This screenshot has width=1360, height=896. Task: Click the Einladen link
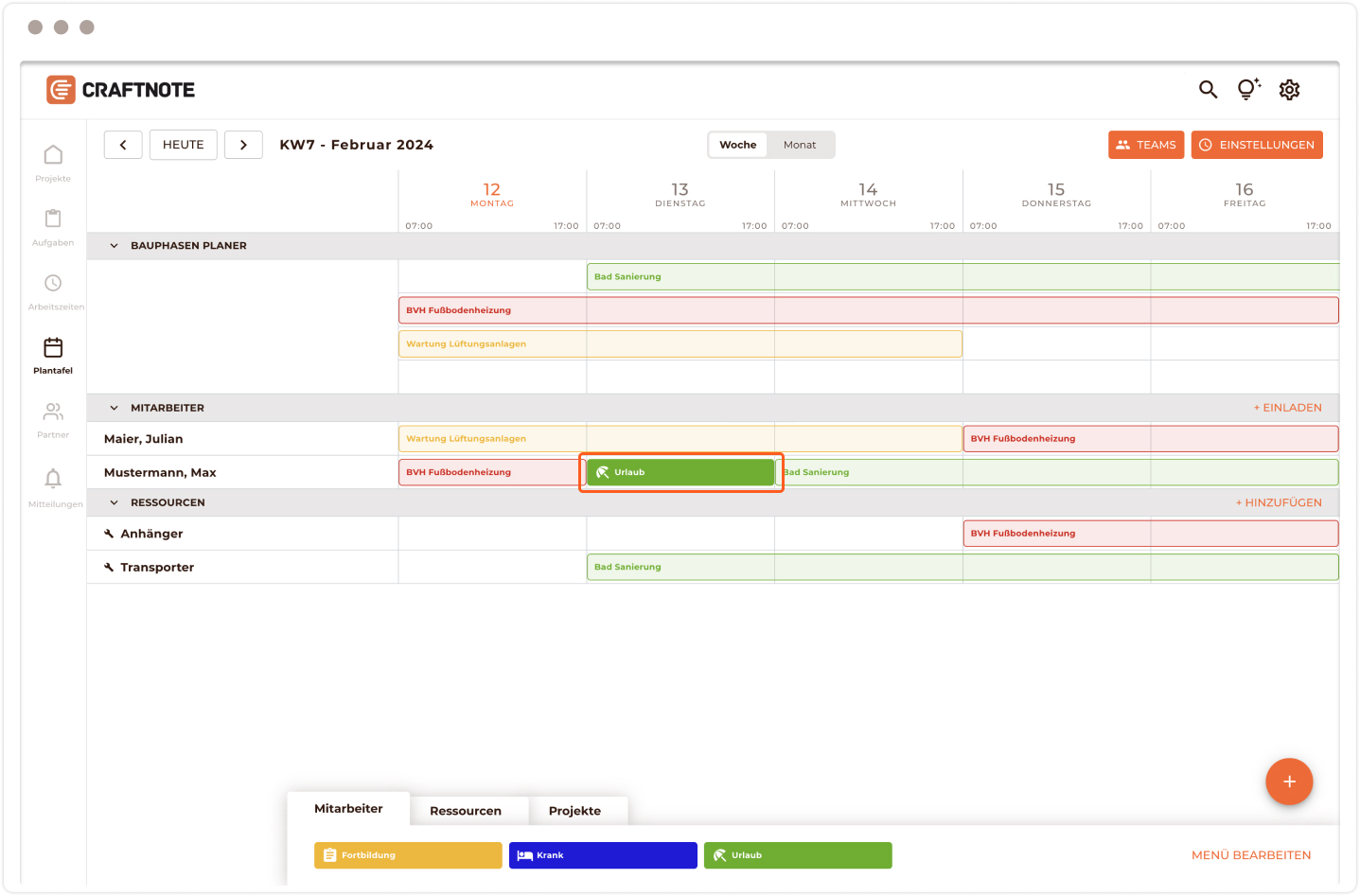[x=1287, y=408]
